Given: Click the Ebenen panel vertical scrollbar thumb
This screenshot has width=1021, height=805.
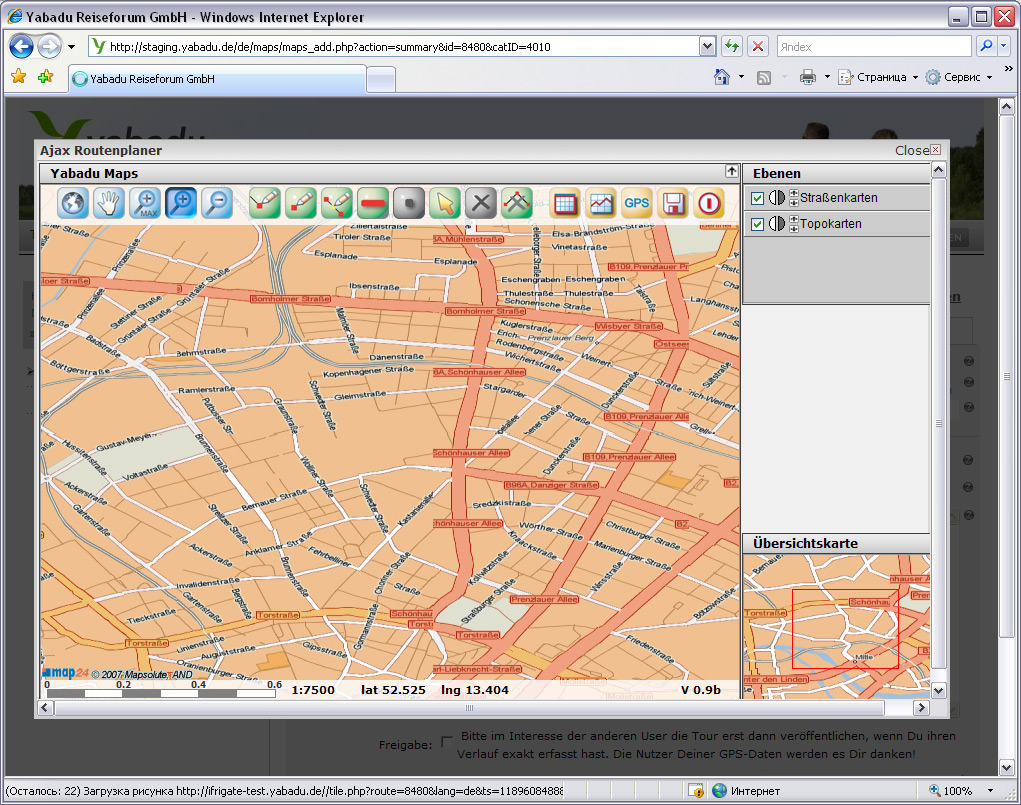Looking at the screenshot, I should point(938,423).
